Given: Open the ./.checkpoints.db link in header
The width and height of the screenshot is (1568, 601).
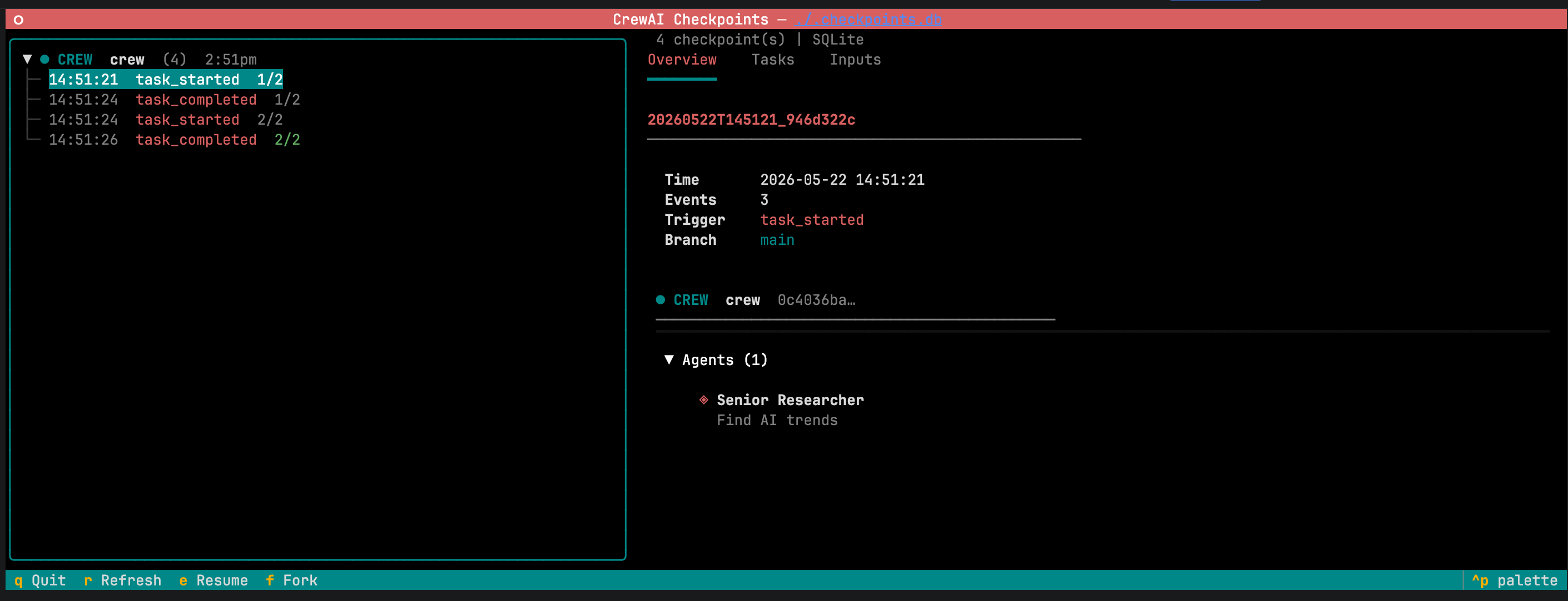Looking at the screenshot, I should point(868,19).
